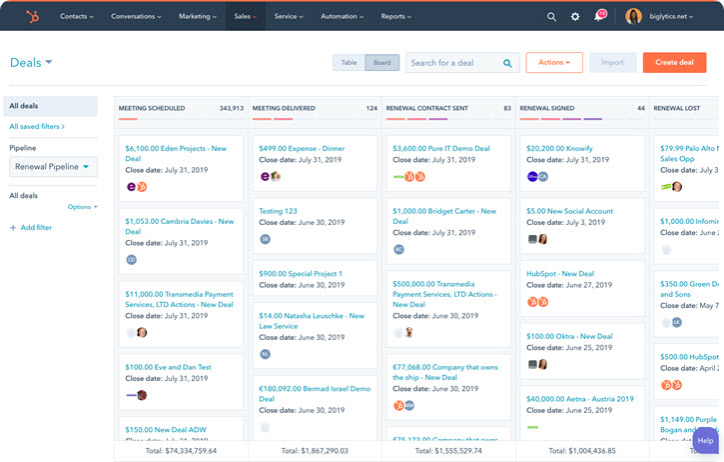The width and height of the screenshot is (724, 462).
Task: Click the plus icon beside Add filter
Action: [x=13, y=228]
